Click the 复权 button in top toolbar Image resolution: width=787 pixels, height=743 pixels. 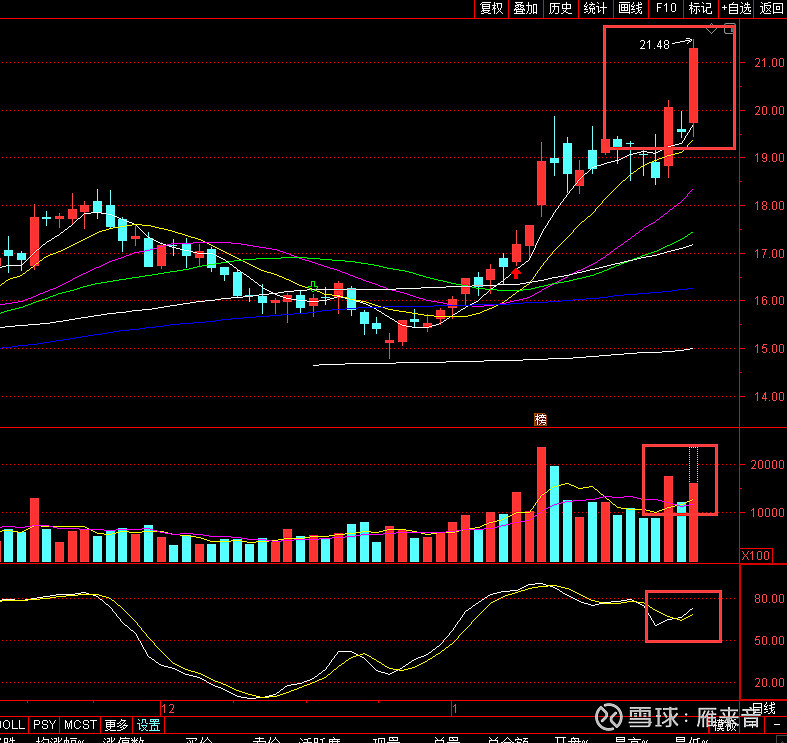tap(491, 9)
